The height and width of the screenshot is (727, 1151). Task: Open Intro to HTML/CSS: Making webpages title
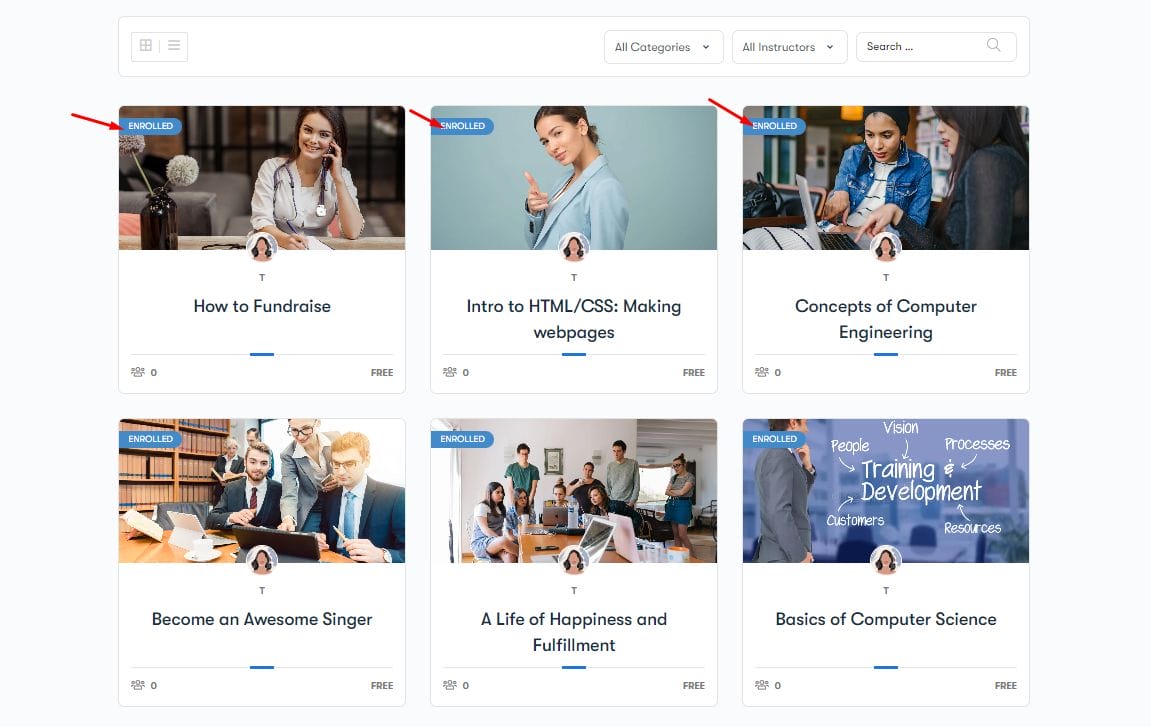[x=574, y=319]
